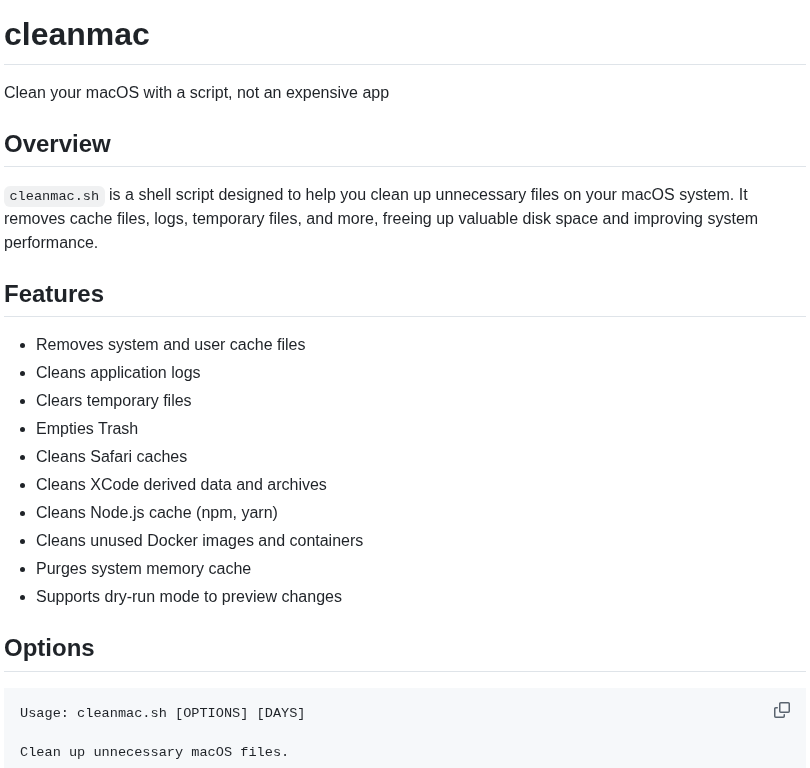Image resolution: width=810 pixels, height=768 pixels.
Task: Select the Features heading
Action: 54,293
